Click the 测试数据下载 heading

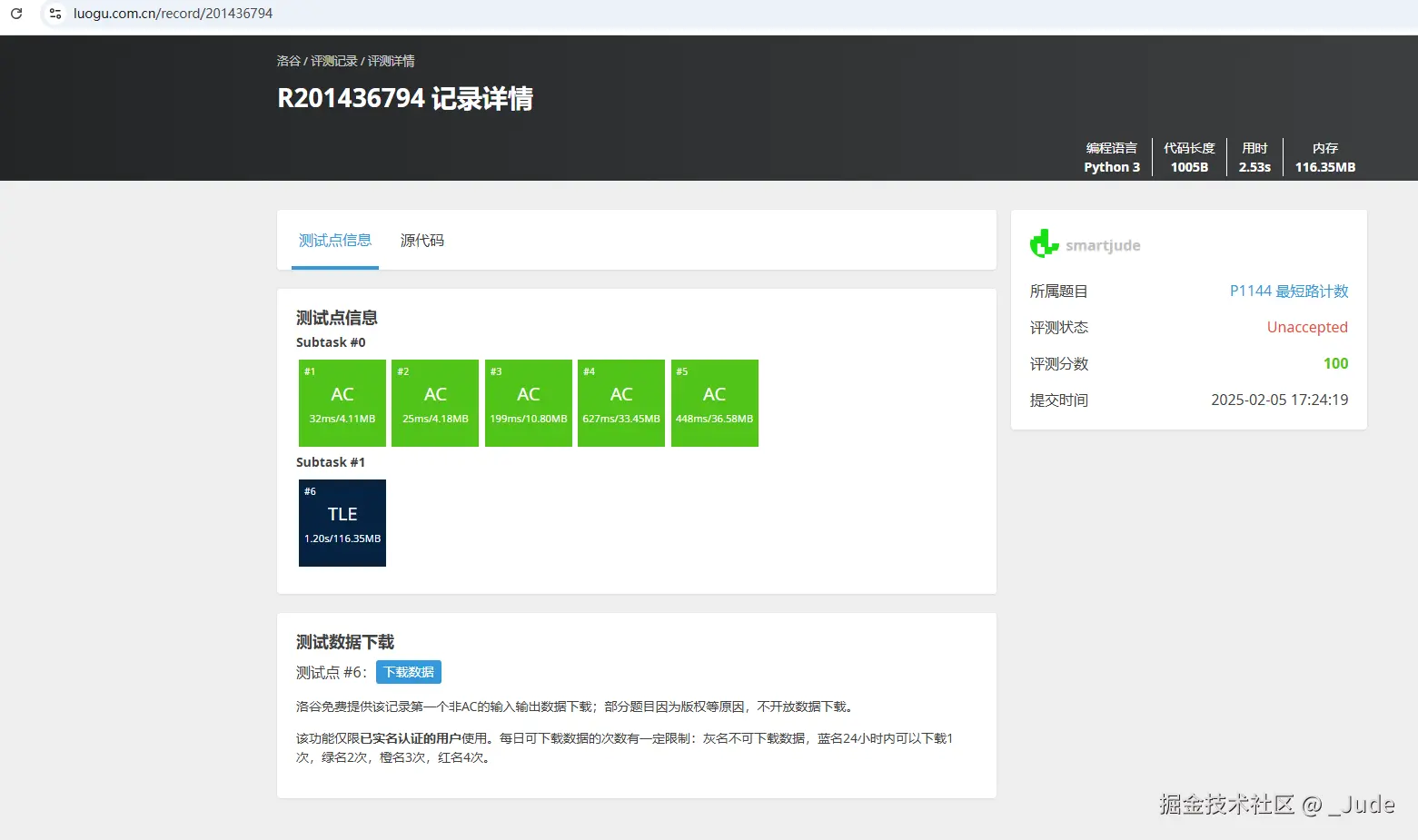[x=345, y=642]
